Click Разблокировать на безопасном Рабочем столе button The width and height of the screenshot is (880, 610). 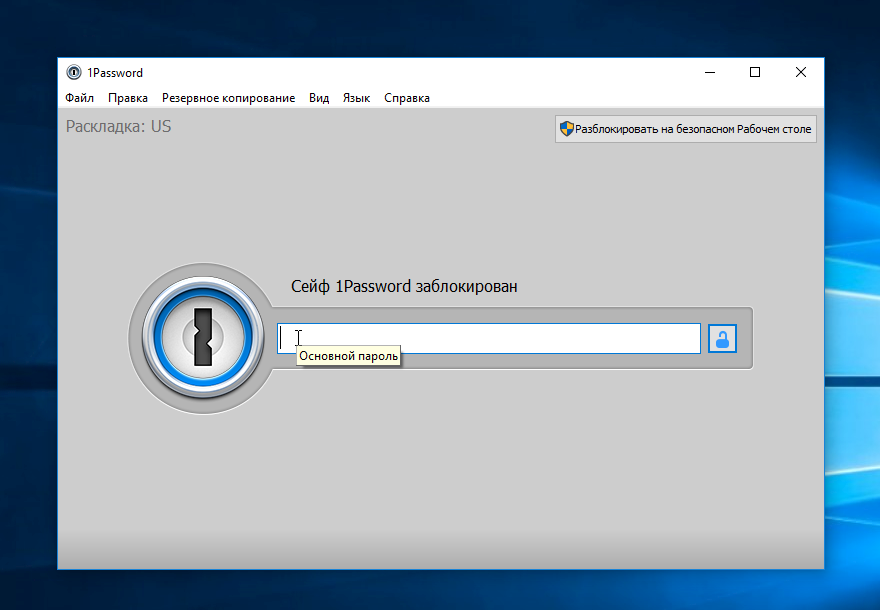[685, 129]
